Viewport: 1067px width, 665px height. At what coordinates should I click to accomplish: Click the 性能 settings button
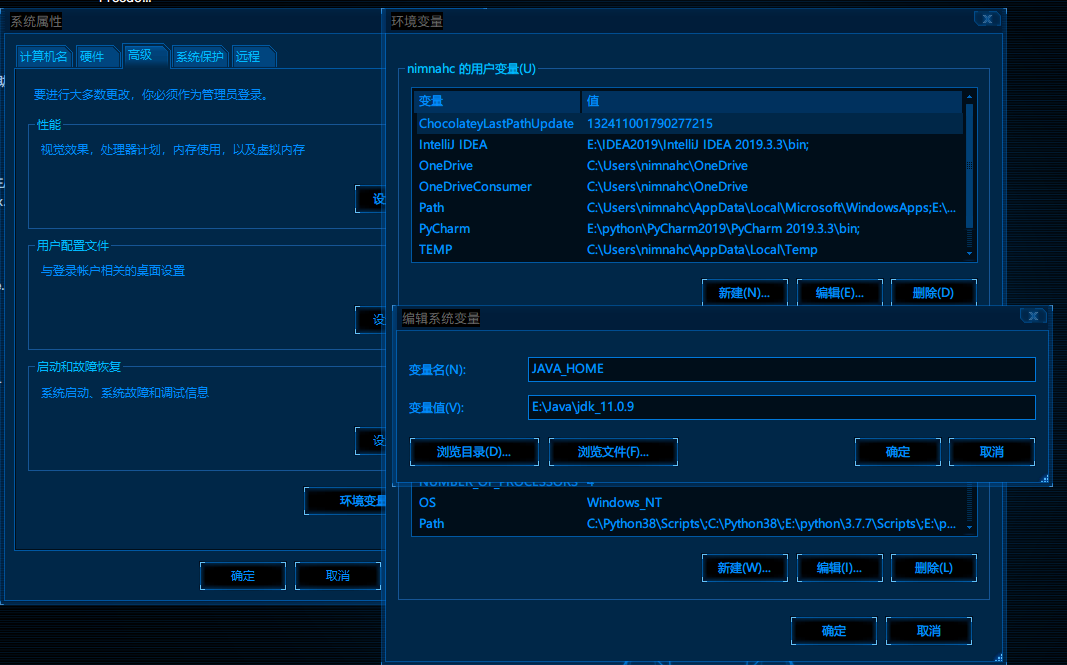(370, 199)
